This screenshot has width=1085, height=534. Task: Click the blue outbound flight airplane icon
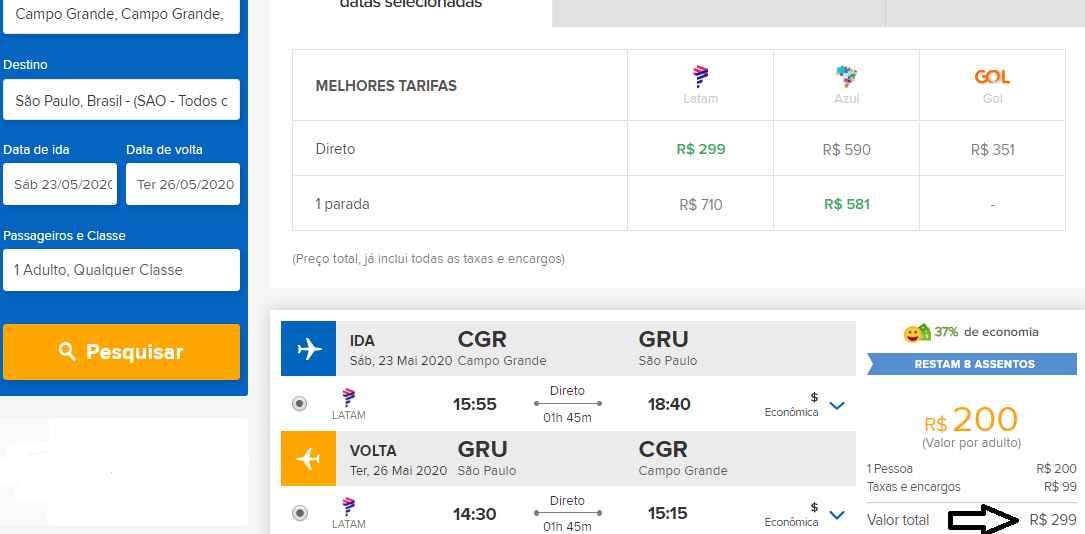pyautogui.click(x=308, y=348)
